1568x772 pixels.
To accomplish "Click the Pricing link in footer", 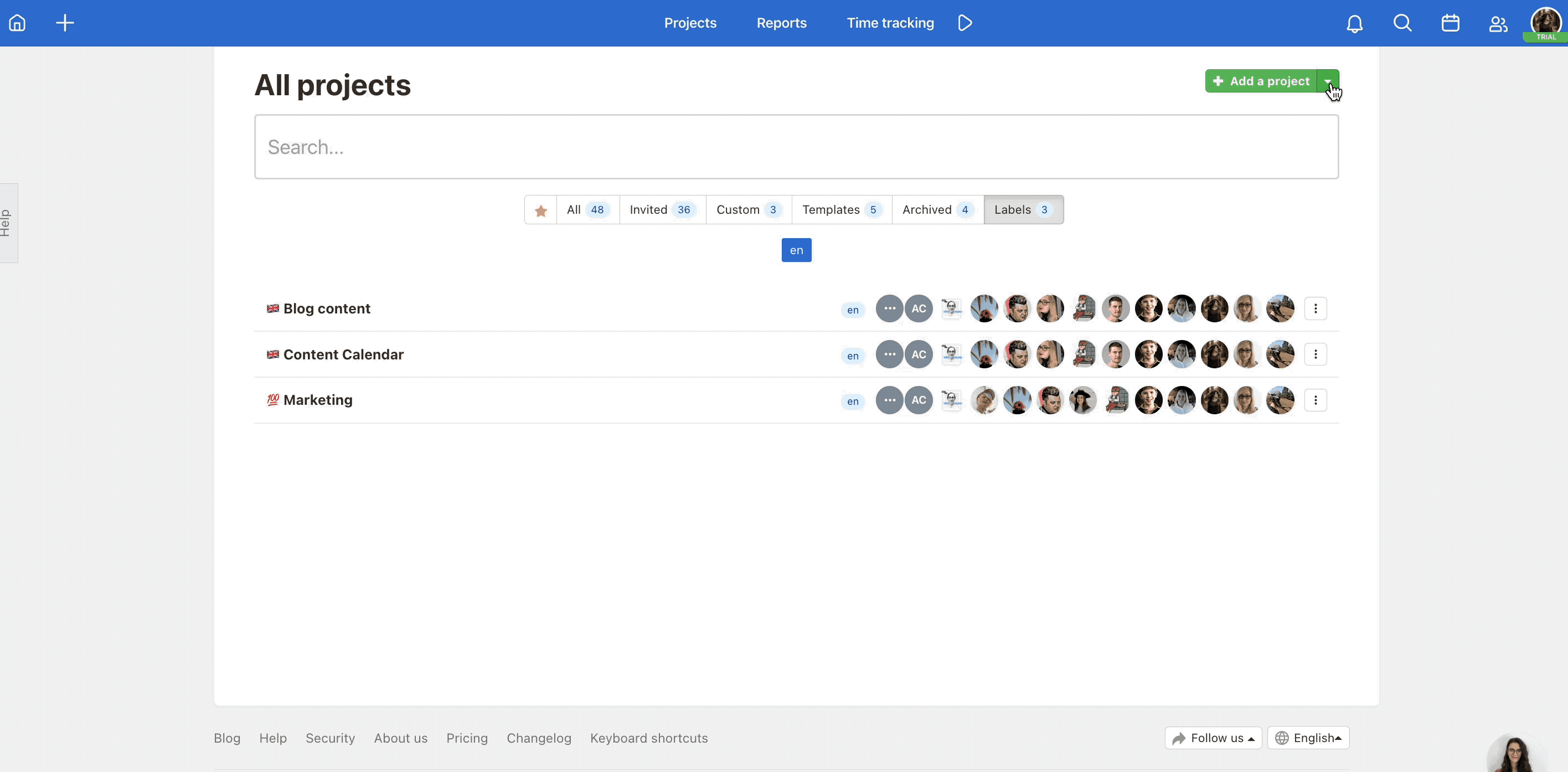I will coord(467,738).
